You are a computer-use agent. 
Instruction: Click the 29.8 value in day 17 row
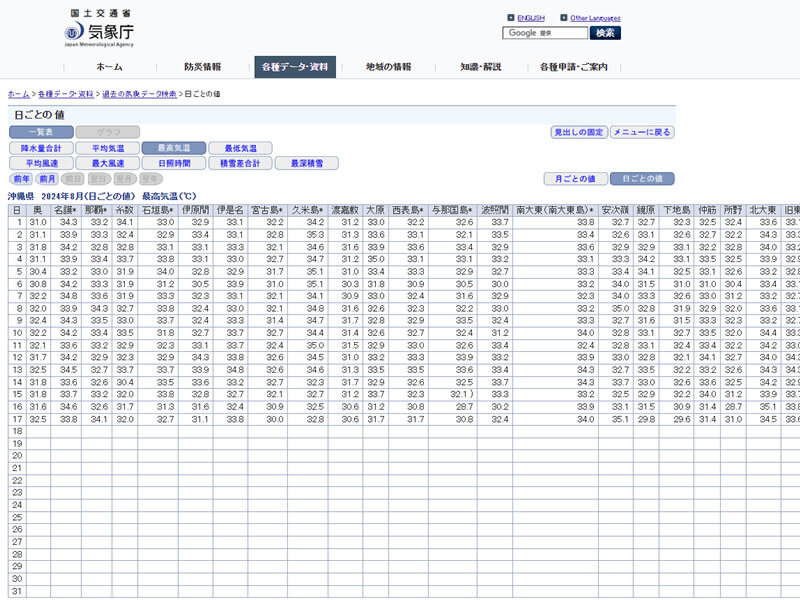point(646,419)
